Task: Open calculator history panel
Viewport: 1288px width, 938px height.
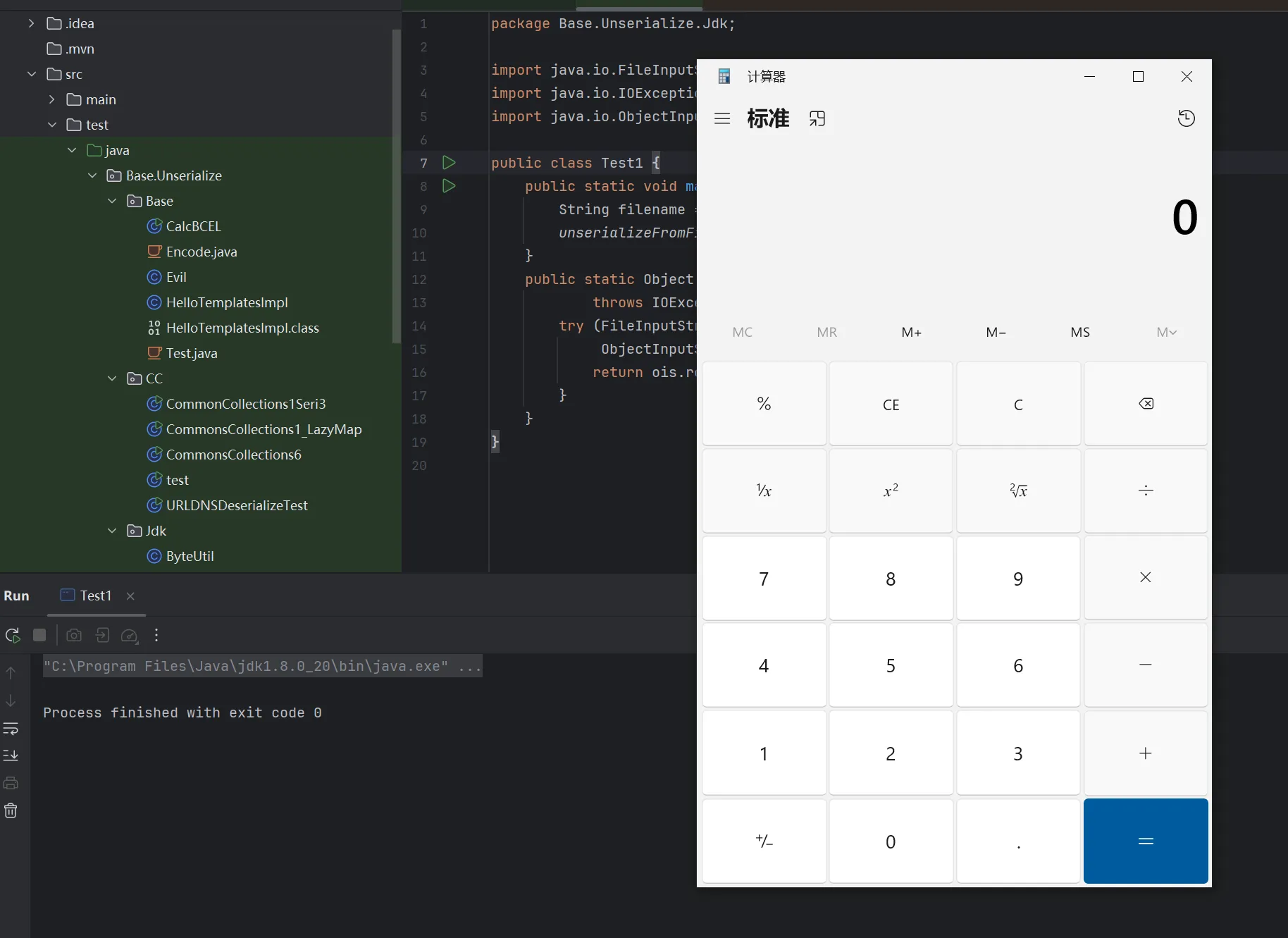Action: [x=1186, y=118]
